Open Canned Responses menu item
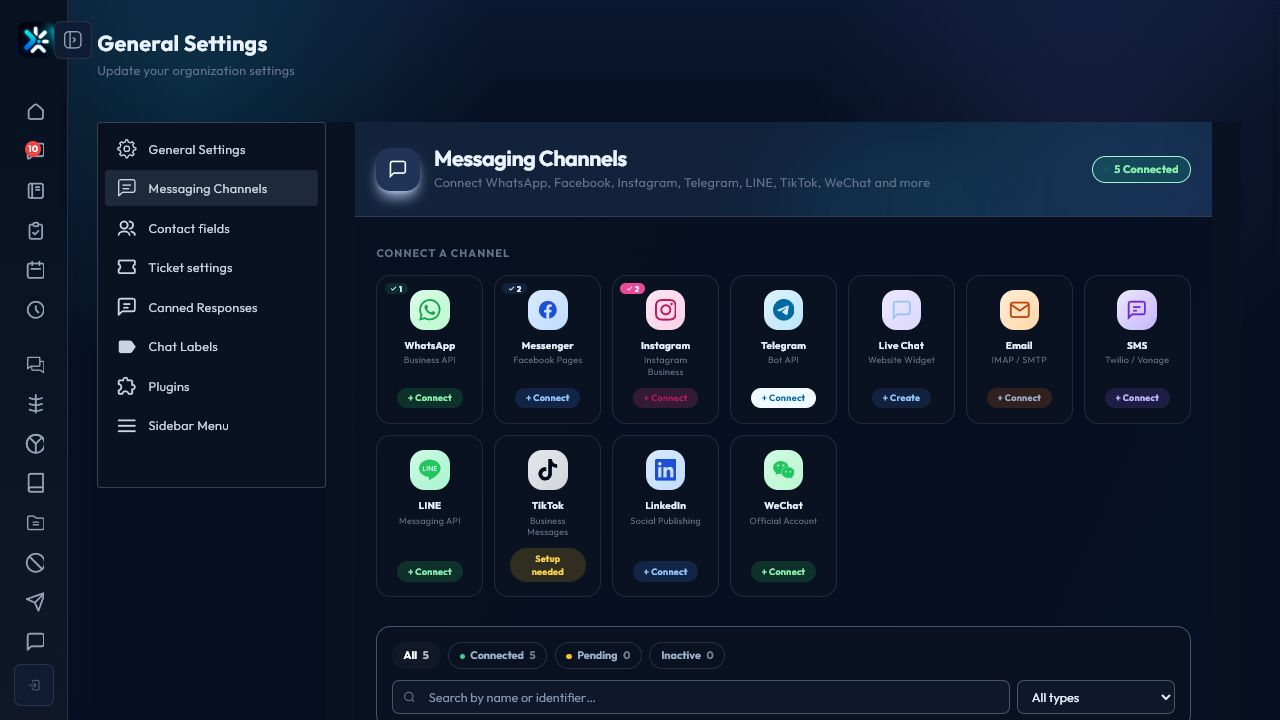This screenshot has height=720, width=1280. 211,307
